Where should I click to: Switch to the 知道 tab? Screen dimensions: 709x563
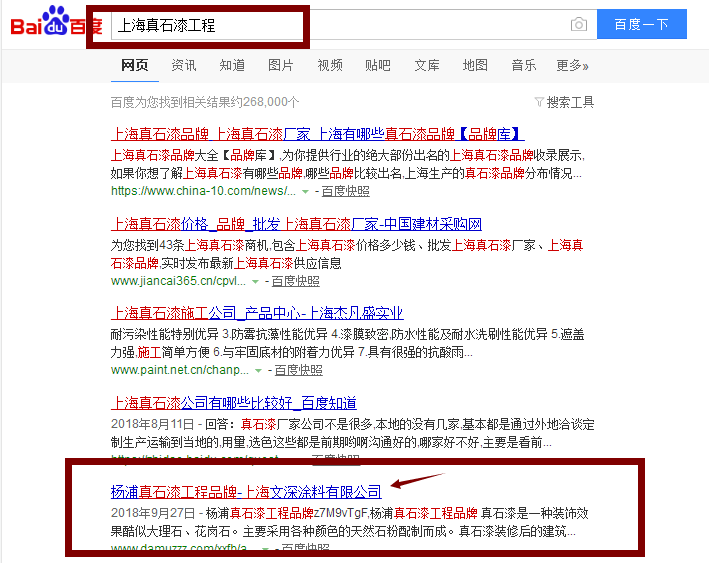232,65
